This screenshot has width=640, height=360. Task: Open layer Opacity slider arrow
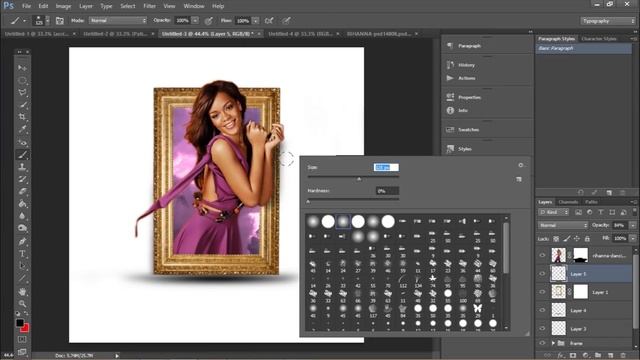click(x=633, y=225)
